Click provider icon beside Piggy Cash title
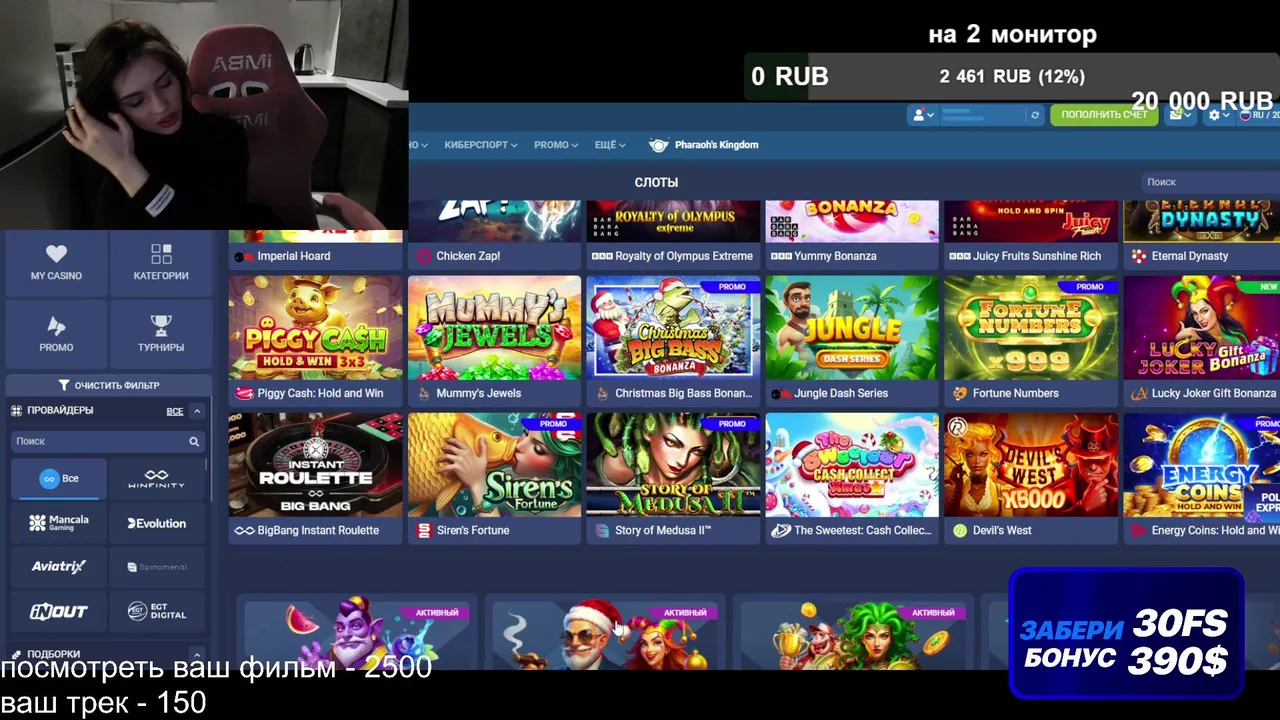The height and width of the screenshot is (720, 1280). point(242,393)
